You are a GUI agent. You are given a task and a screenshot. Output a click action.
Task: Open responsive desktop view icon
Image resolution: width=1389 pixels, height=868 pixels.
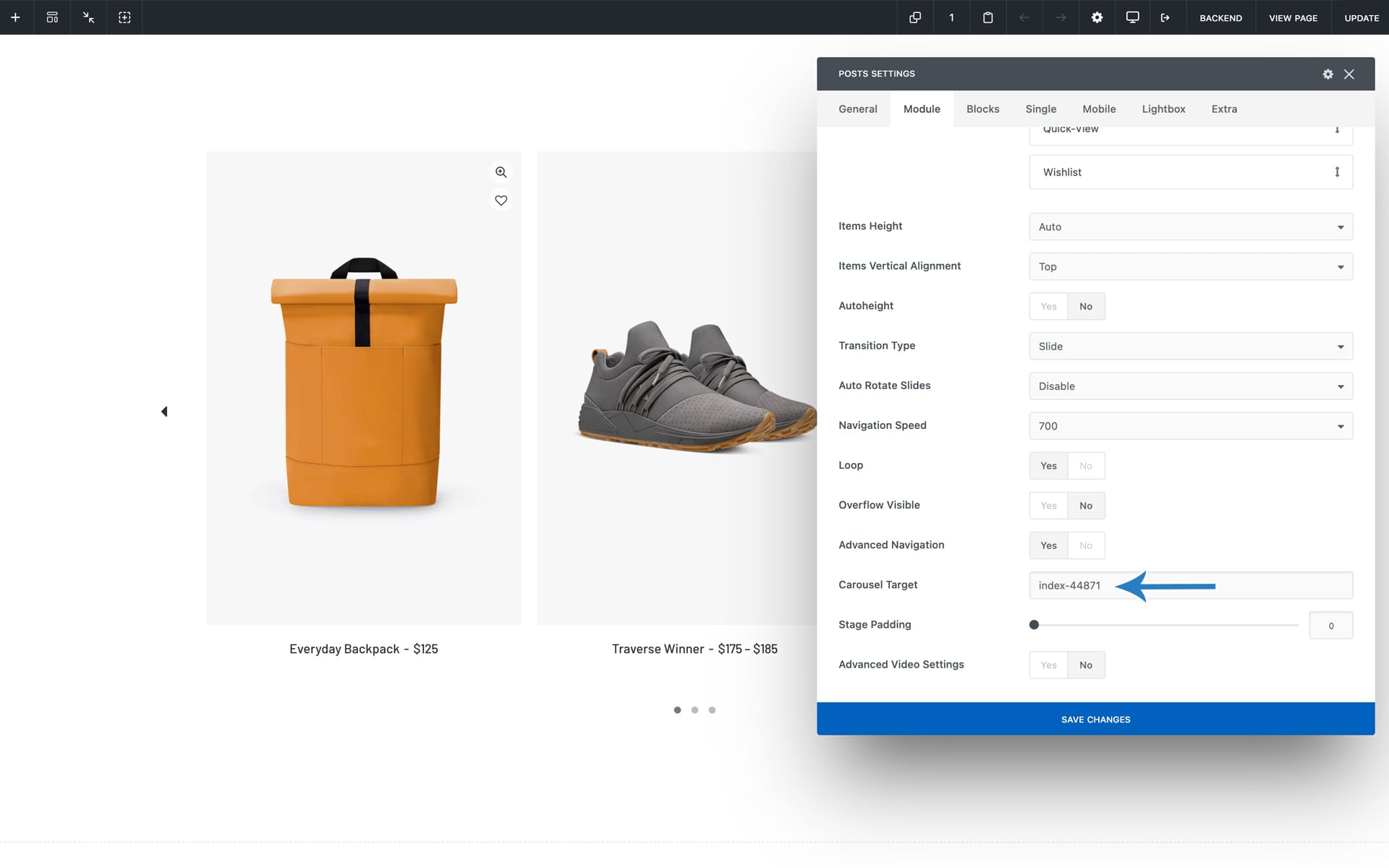pos(1132,17)
